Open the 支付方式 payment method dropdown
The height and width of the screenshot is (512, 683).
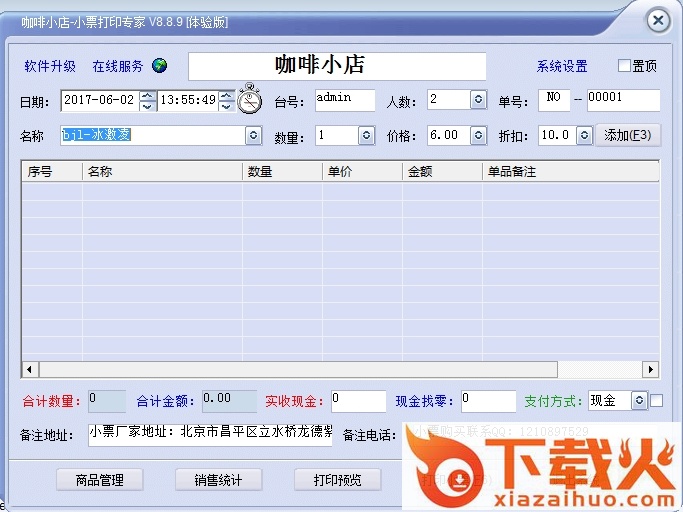tap(639, 401)
